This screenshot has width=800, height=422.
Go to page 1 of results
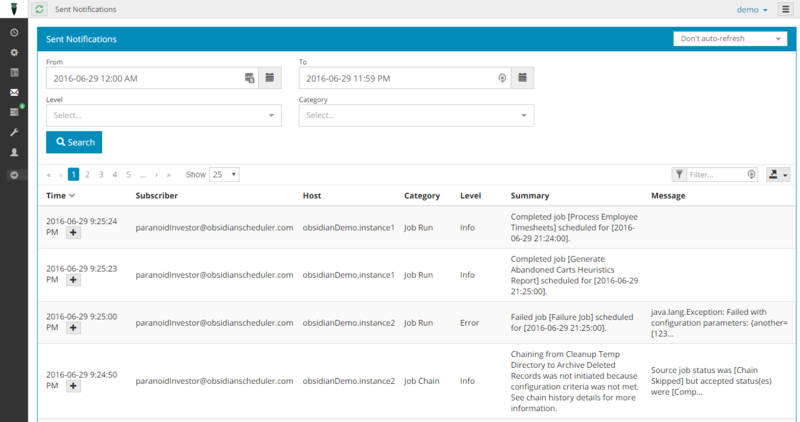coord(73,175)
